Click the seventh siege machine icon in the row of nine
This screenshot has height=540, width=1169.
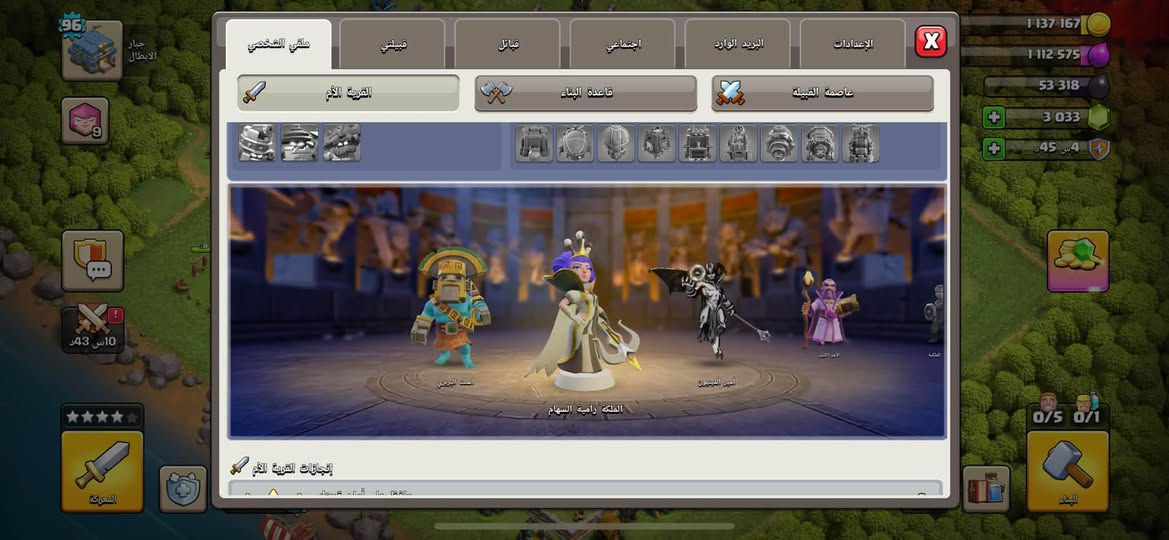click(779, 143)
